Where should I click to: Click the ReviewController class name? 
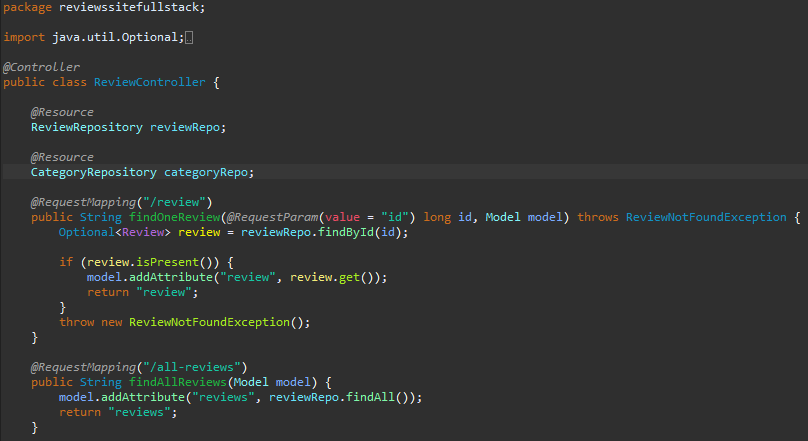[x=149, y=82]
